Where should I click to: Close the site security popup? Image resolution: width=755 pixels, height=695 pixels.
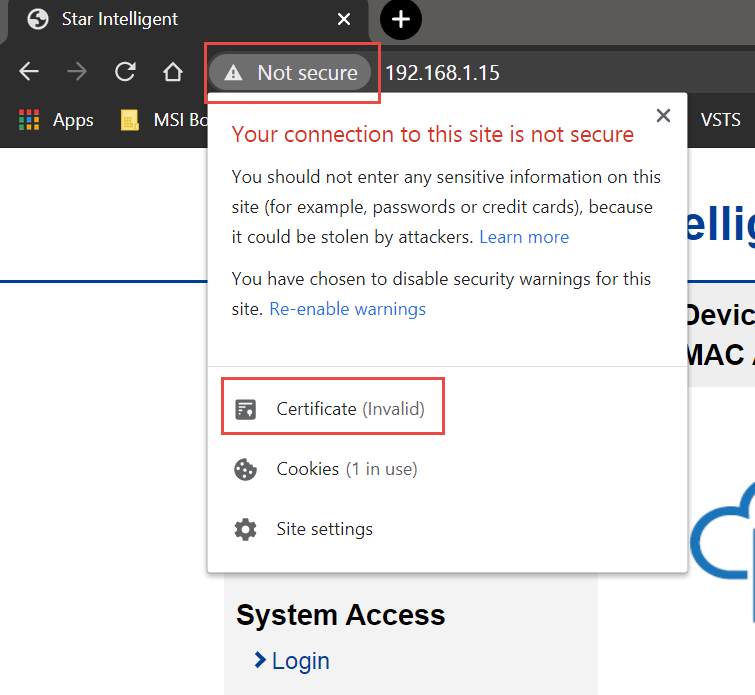point(663,116)
